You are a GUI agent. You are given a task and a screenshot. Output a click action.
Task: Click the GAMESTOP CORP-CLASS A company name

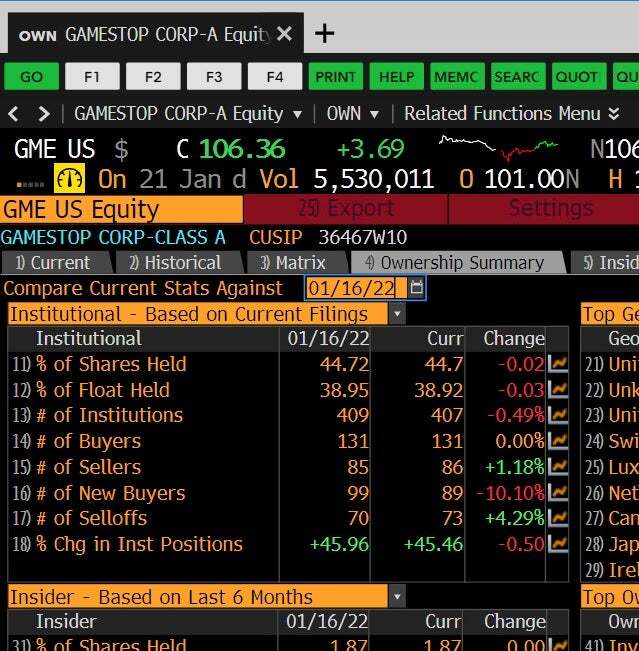pyautogui.click(x=113, y=237)
